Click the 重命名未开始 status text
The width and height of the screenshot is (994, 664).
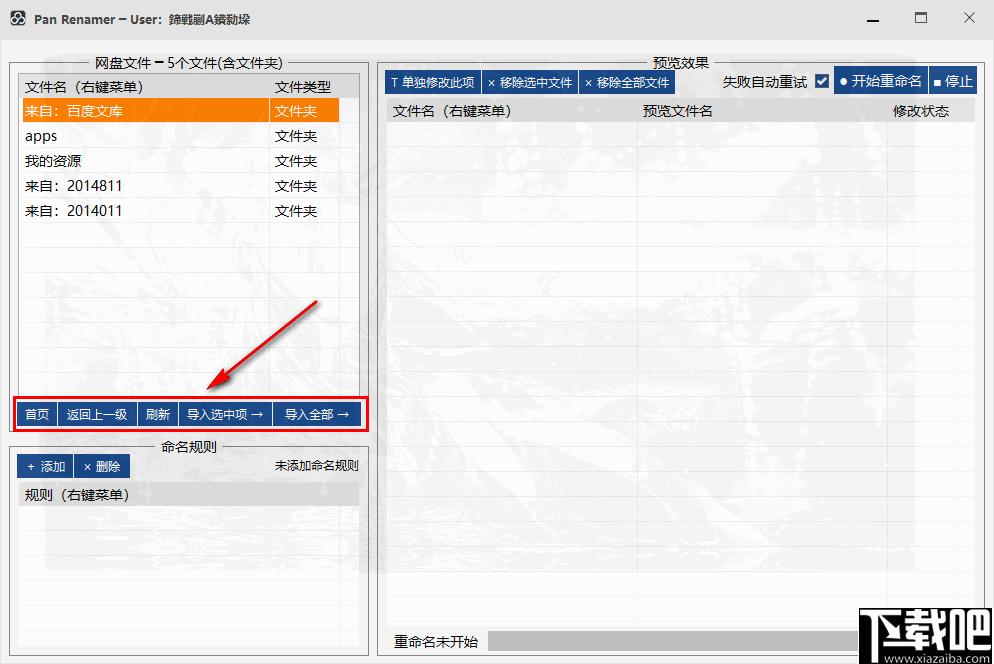click(x=436, y=641)
